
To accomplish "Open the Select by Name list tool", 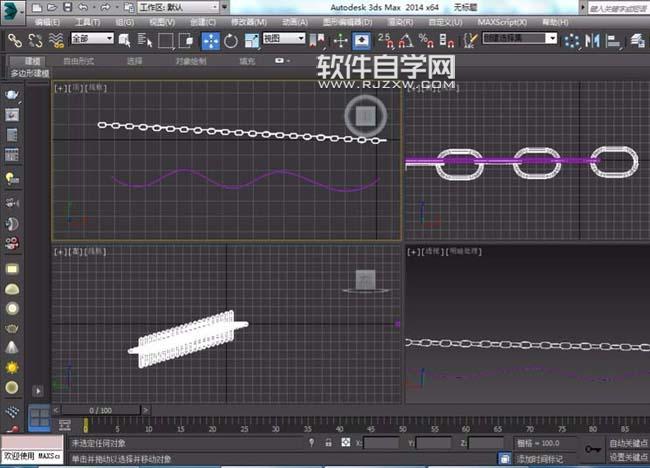I will click(145, 40).
